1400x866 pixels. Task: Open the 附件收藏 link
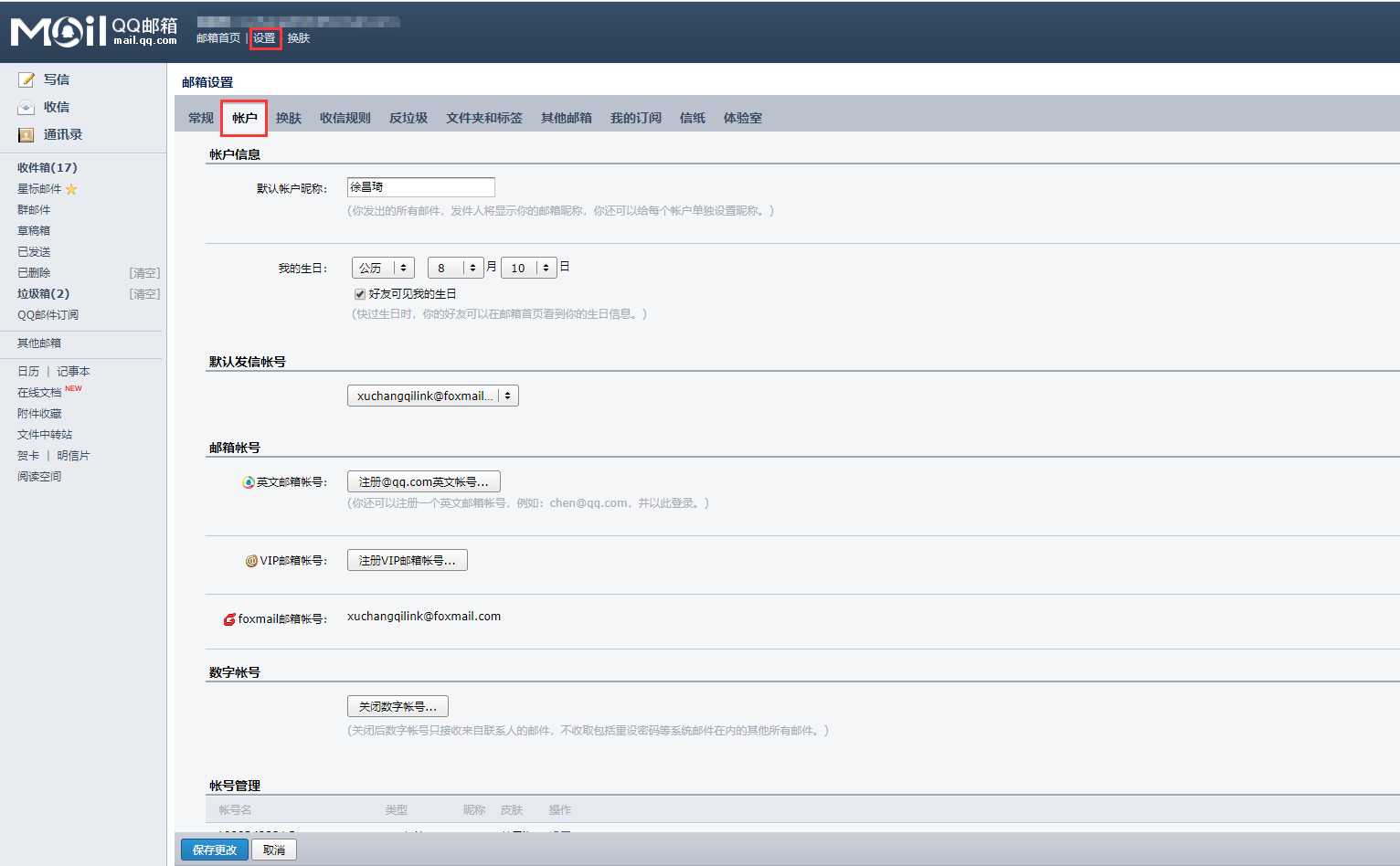tap(39, 414)
